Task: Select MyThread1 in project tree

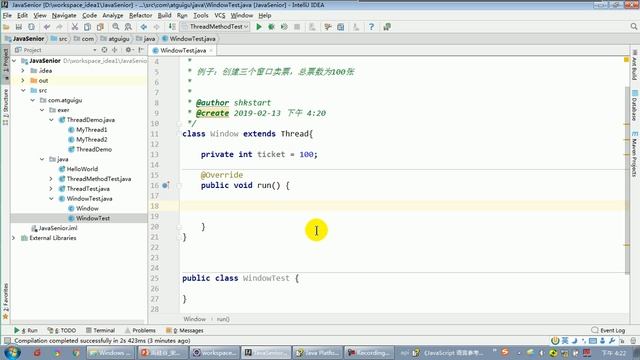Action: click(91, 130)
